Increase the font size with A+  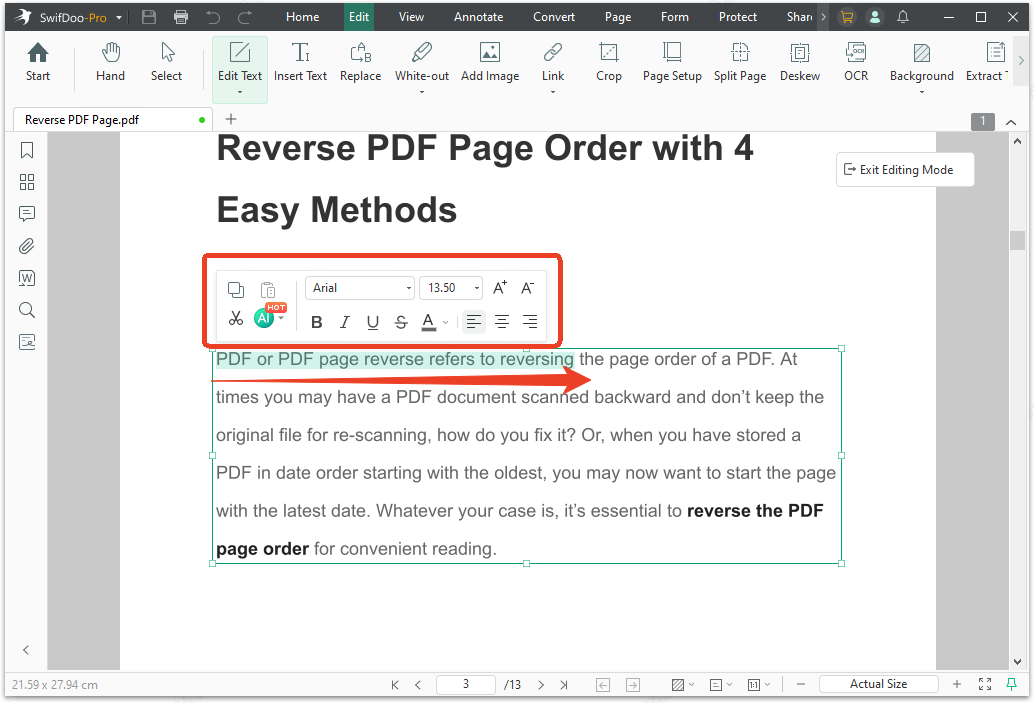point(500,288)
